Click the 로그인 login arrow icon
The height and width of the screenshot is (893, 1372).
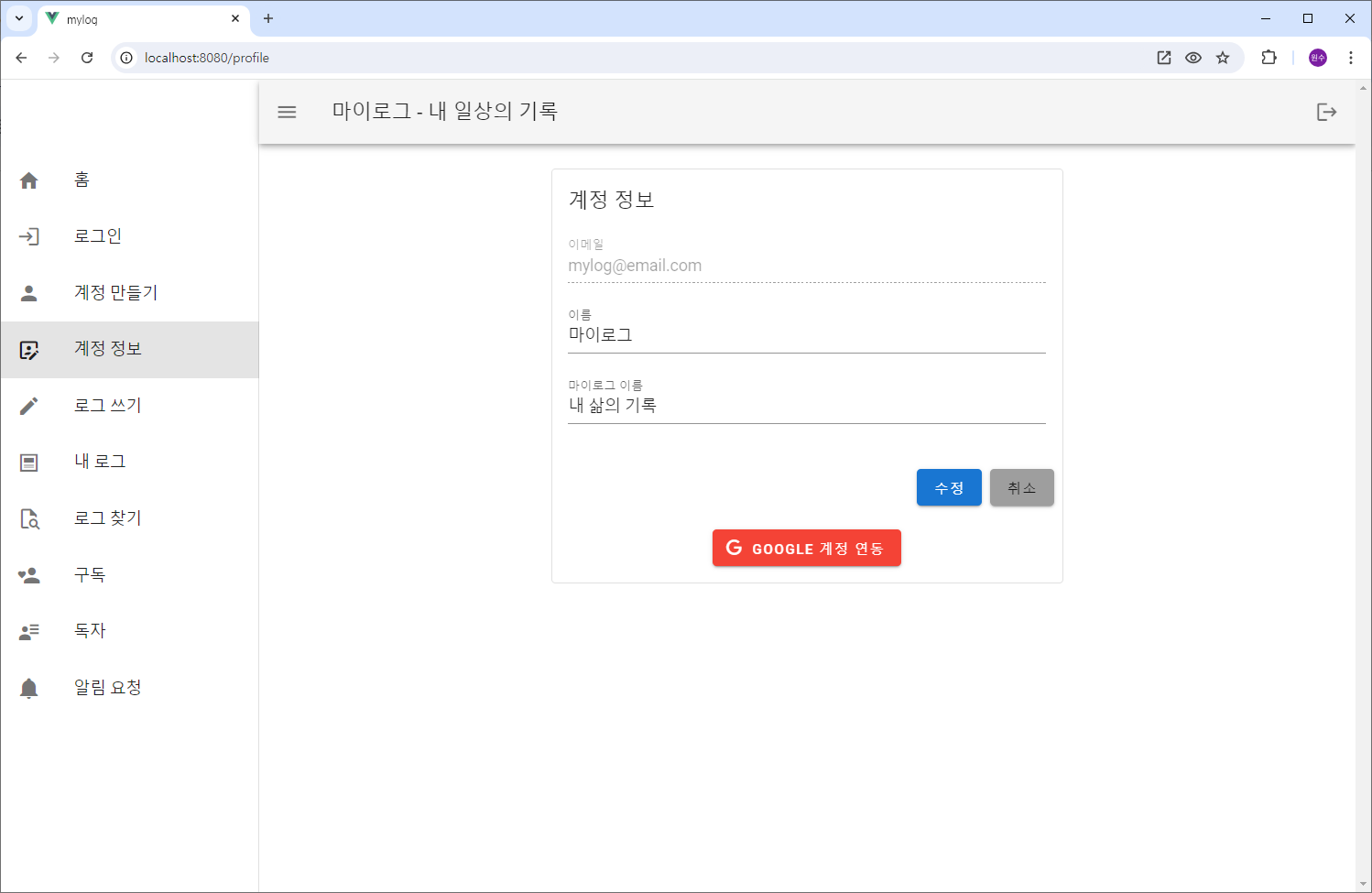(28, 235)
